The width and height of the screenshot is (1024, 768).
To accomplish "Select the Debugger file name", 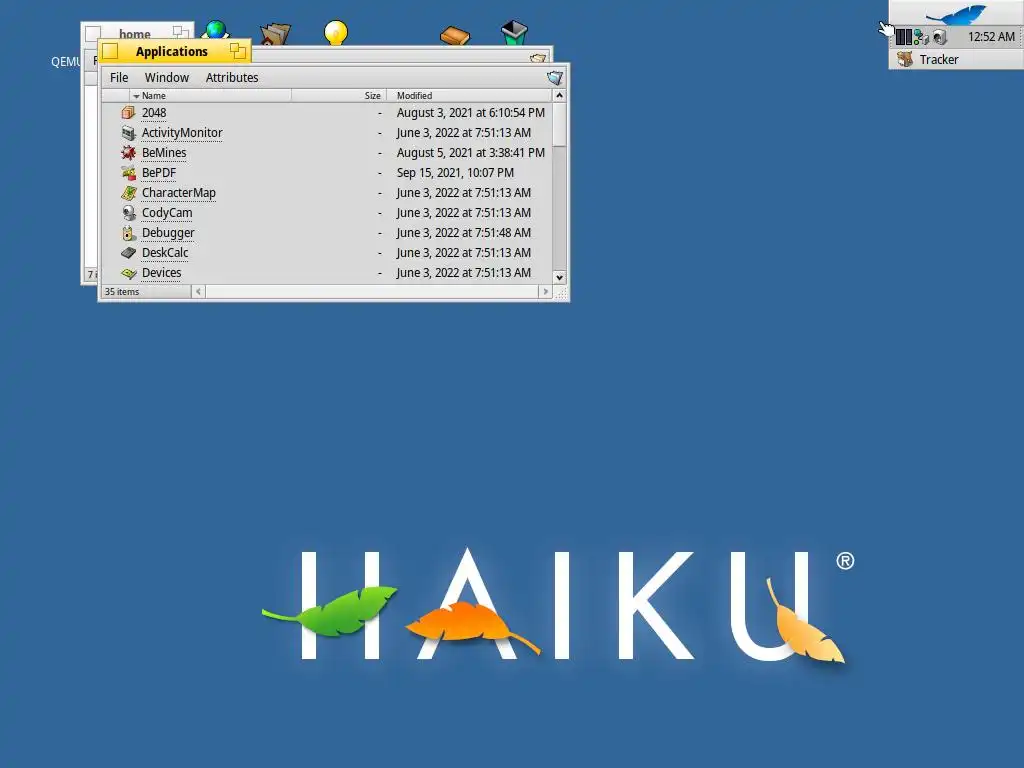I will pos(168,233).
